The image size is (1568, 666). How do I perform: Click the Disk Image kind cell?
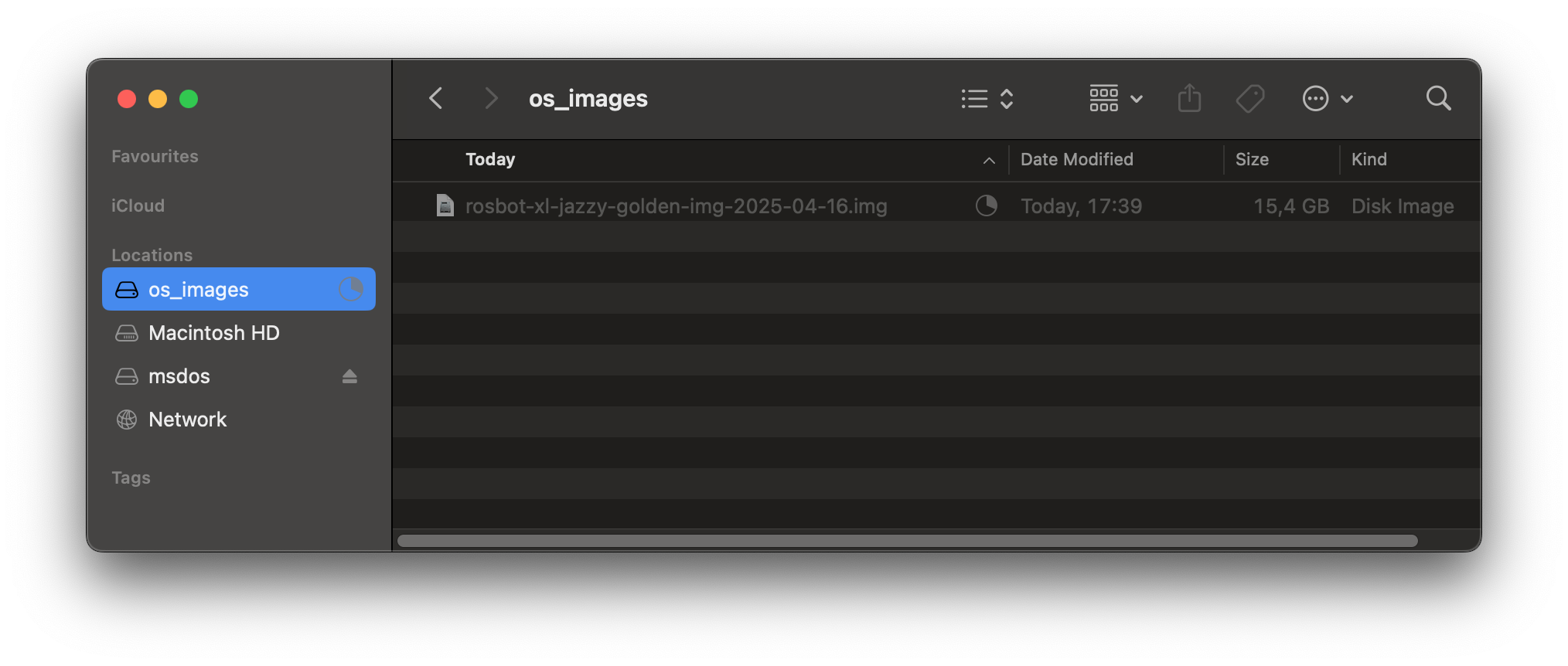tap(1403, 206)
